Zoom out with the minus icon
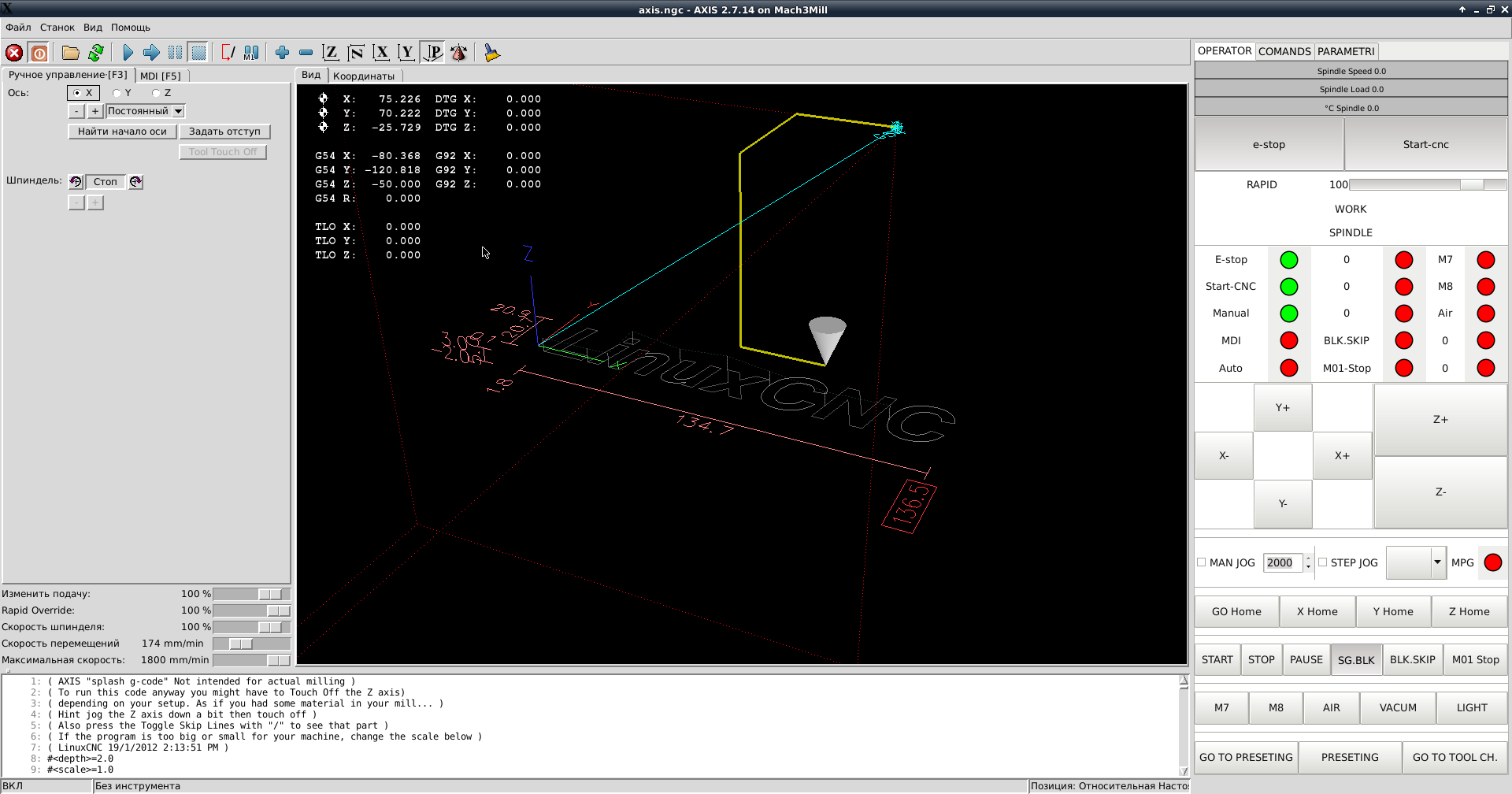The width and height of the screenshot is (1512, 794). click(306, 53)
